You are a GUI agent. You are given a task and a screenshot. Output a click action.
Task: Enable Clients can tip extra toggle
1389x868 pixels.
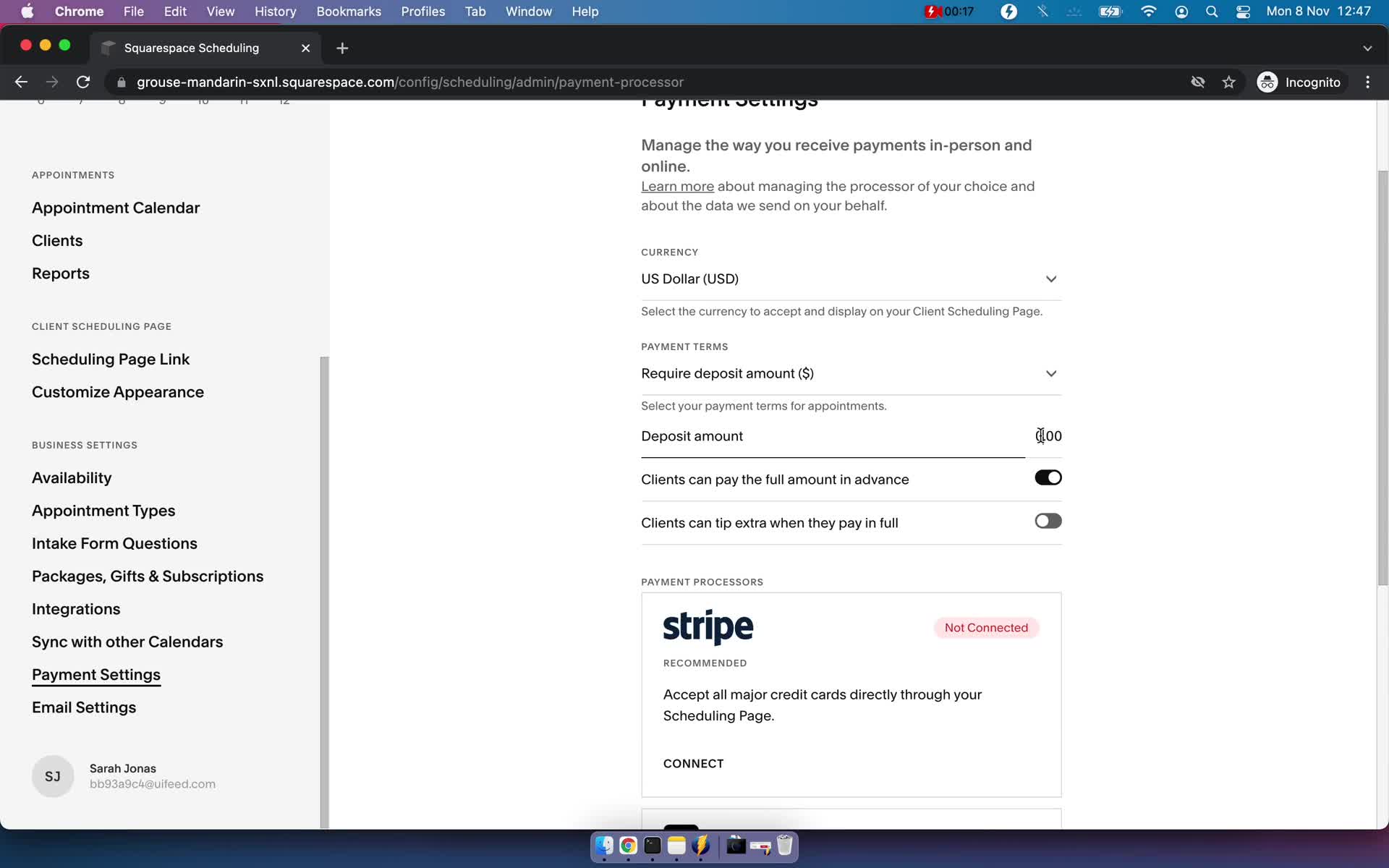click(x=1048, y=522)
